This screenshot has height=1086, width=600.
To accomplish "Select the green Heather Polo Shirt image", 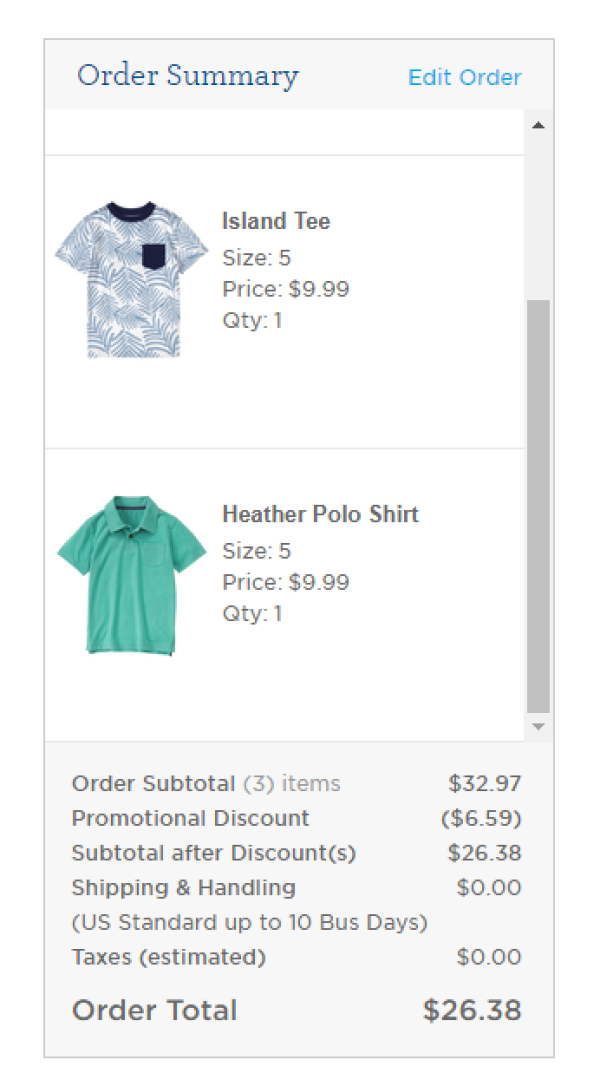I will click(x=132, y=575).
